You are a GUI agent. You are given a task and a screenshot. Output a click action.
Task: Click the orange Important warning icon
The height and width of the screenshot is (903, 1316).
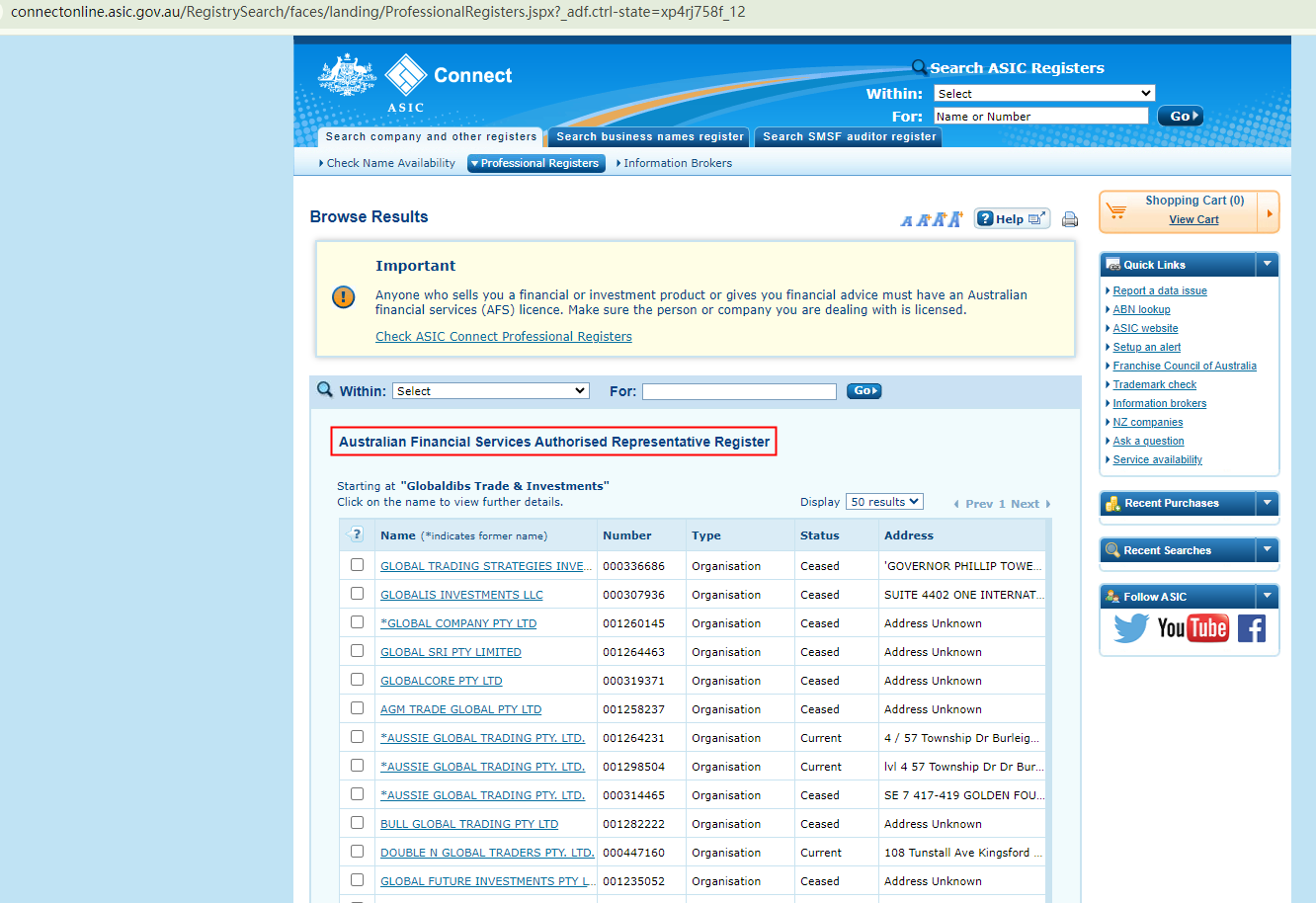point(344,296)
